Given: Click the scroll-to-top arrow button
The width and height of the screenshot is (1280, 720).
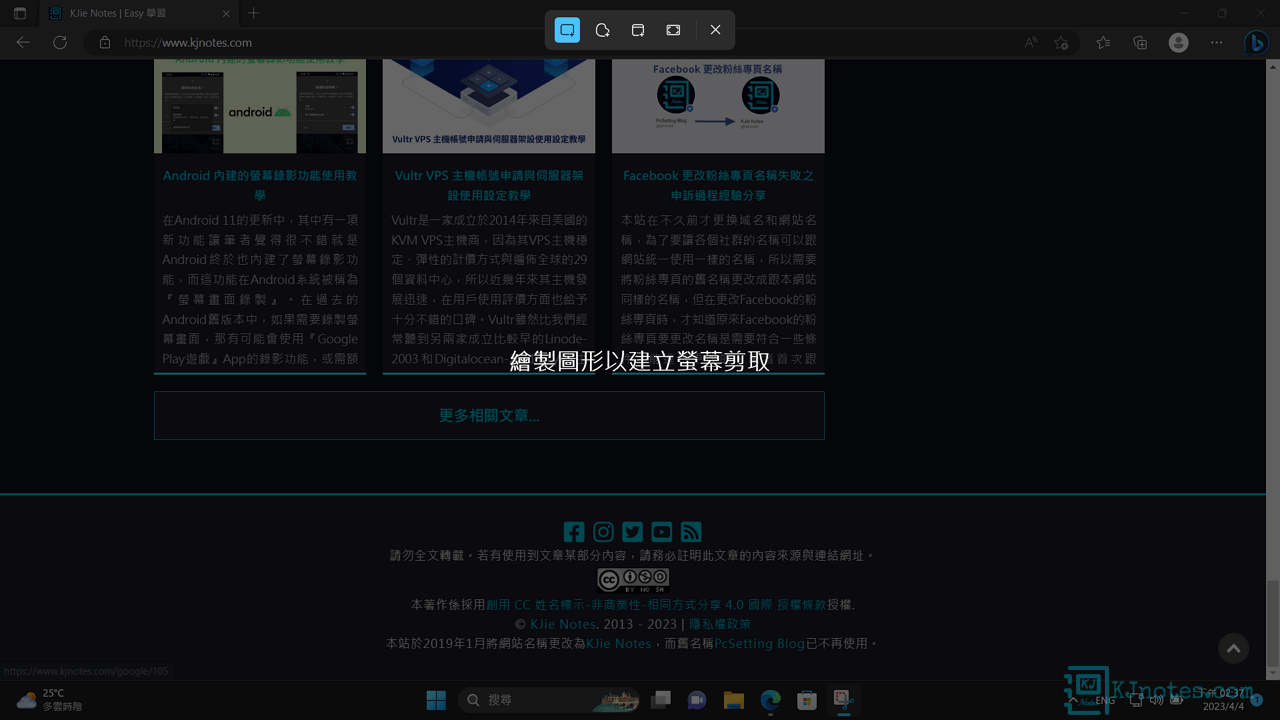Looking at the screenshot, I should tap(1234, 648).
